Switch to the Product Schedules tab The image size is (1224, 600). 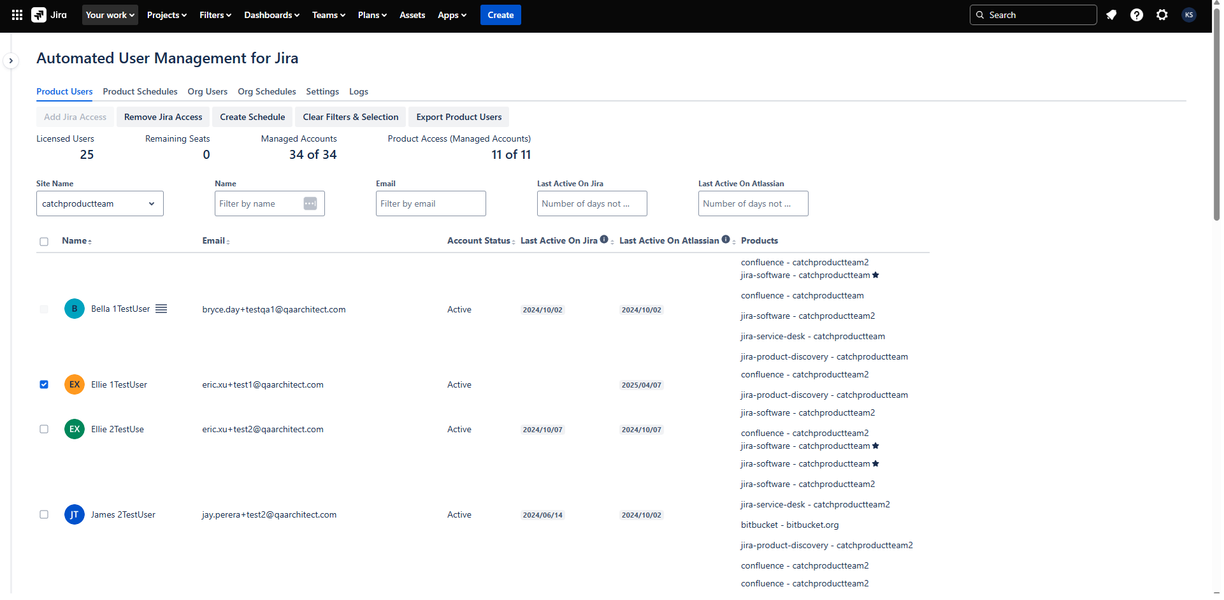coord(140,91)
